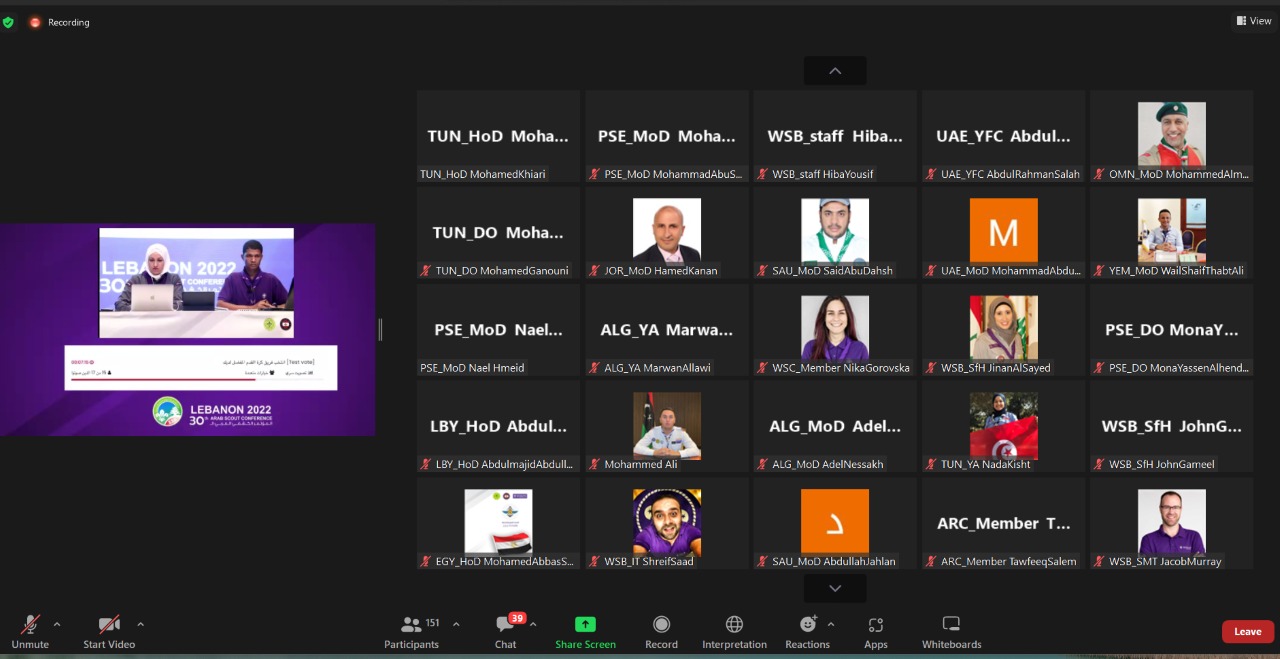Go to next gallery page down arrow
Screen dimensions: 1280x659
pyautogui.click(x=835, y=589)
